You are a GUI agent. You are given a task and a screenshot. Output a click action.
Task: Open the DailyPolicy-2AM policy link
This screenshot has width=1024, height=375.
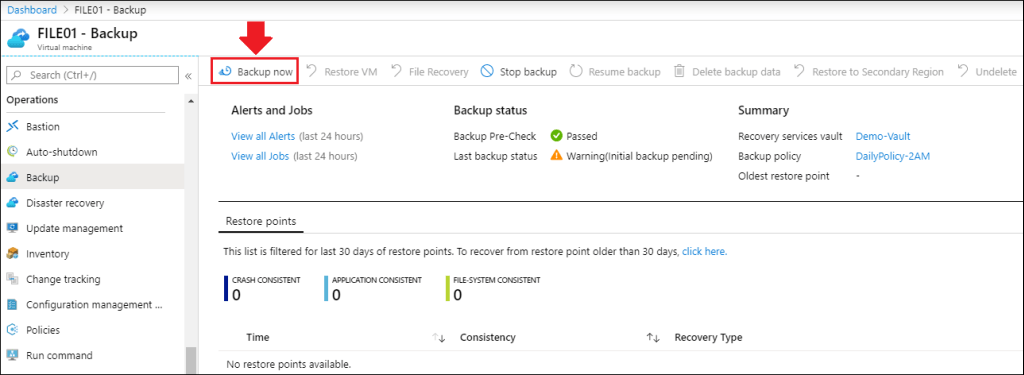click(x=892, y=156)
